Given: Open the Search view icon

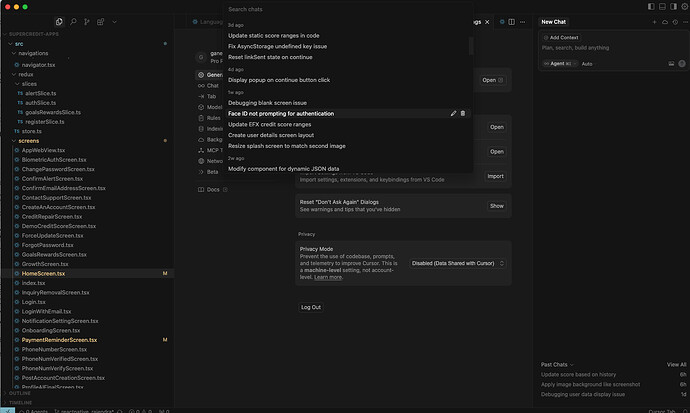Looking at the screenshot, I should [73, 22].
